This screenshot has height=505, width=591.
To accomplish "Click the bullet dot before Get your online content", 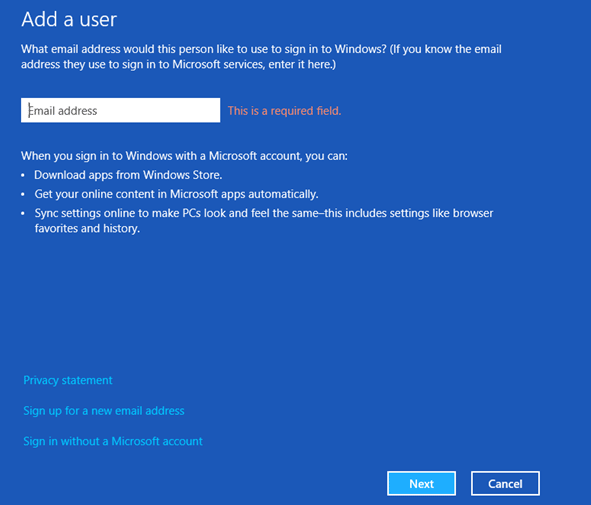I will [23, 194].
